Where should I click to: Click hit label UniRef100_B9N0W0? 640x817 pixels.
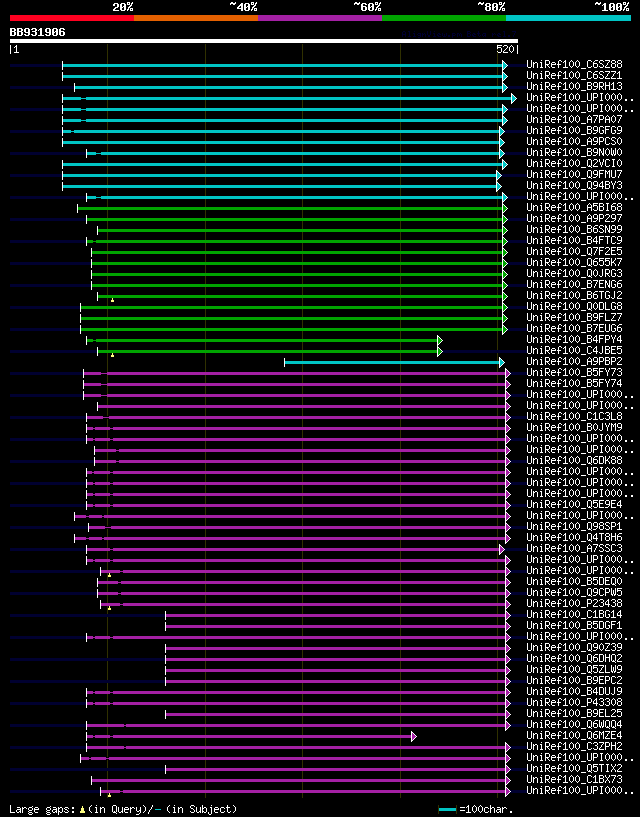(x=574, y=152)
